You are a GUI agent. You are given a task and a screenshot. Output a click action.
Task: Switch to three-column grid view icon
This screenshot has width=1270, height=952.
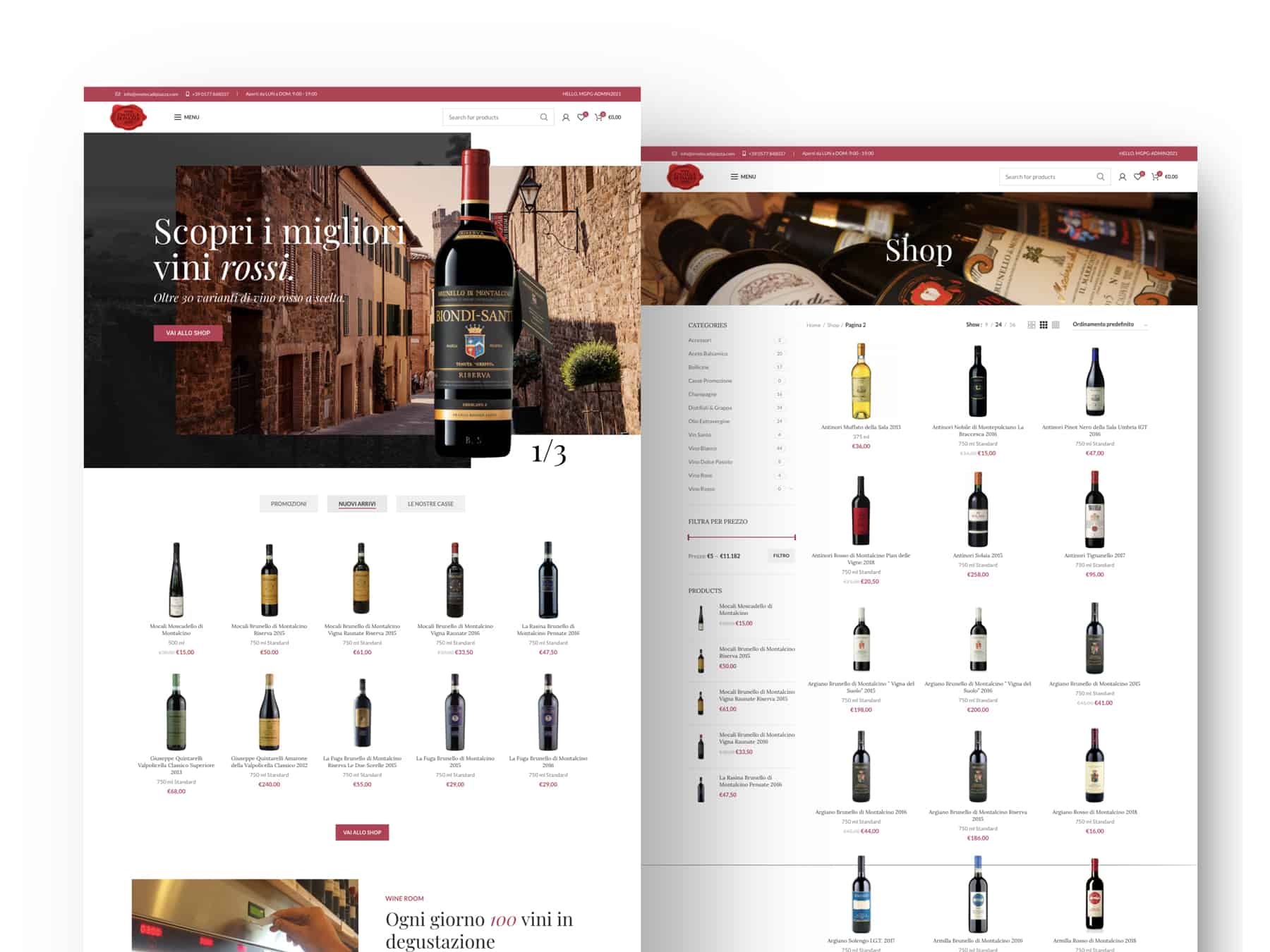pos(1044,325)
